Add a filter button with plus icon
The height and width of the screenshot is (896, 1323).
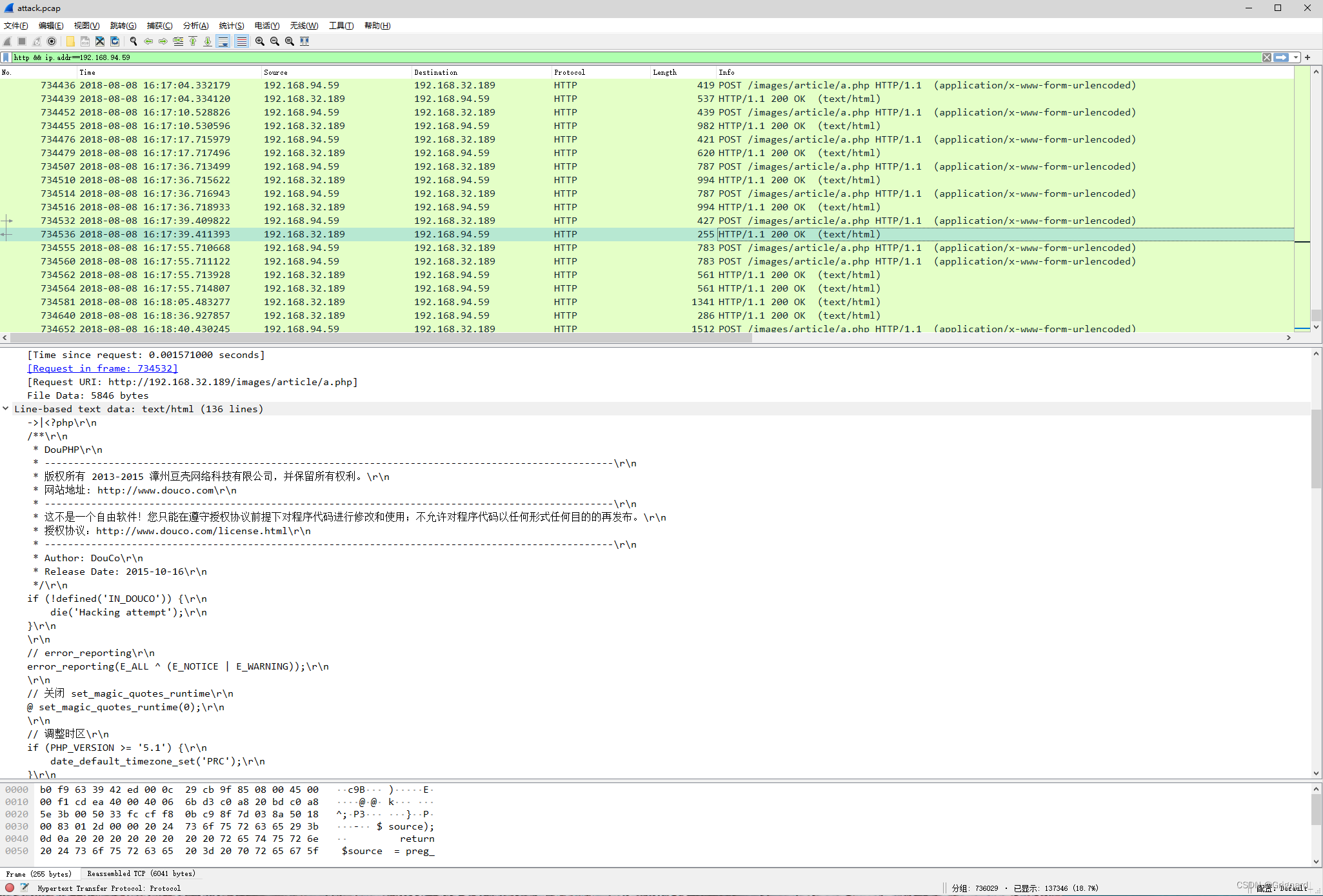1308,57
